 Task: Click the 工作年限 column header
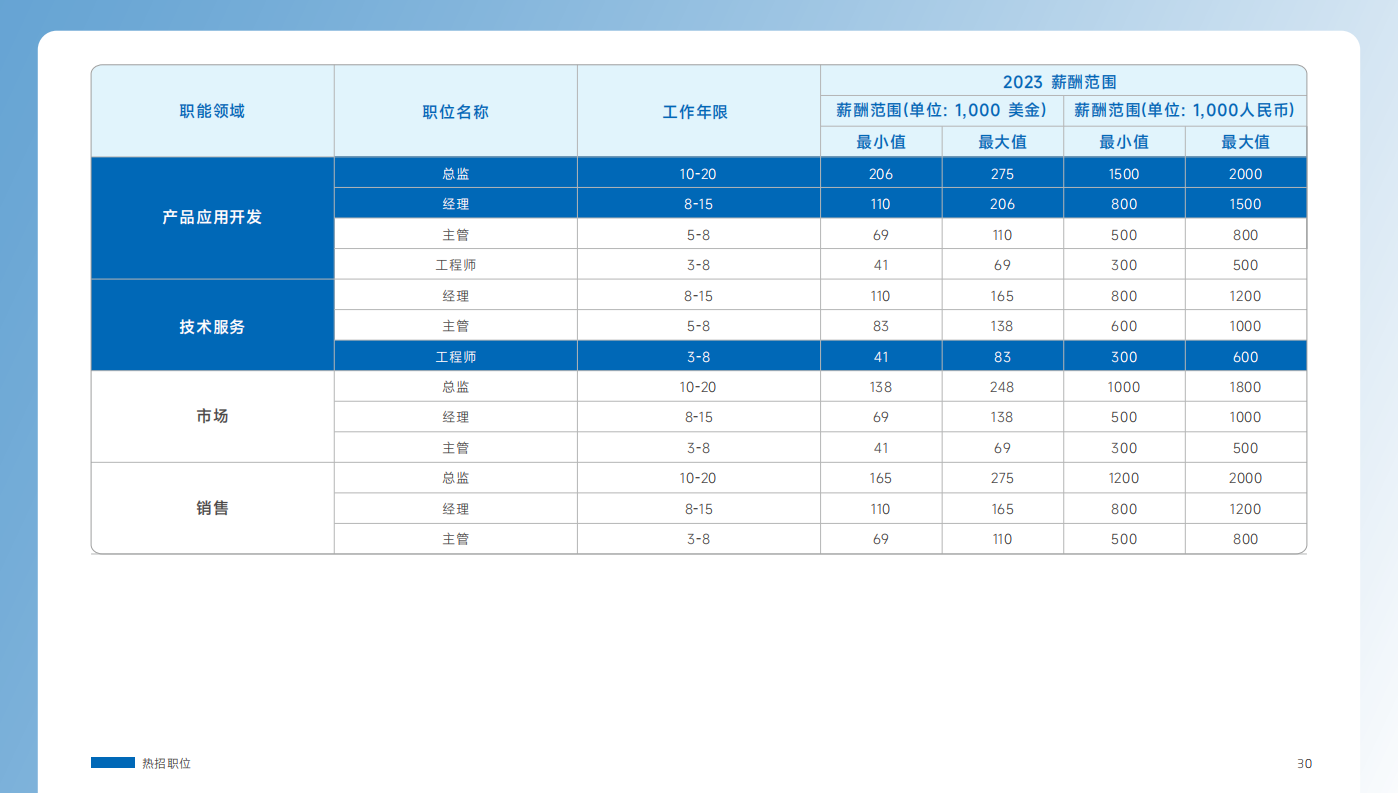tap(699, 111)
